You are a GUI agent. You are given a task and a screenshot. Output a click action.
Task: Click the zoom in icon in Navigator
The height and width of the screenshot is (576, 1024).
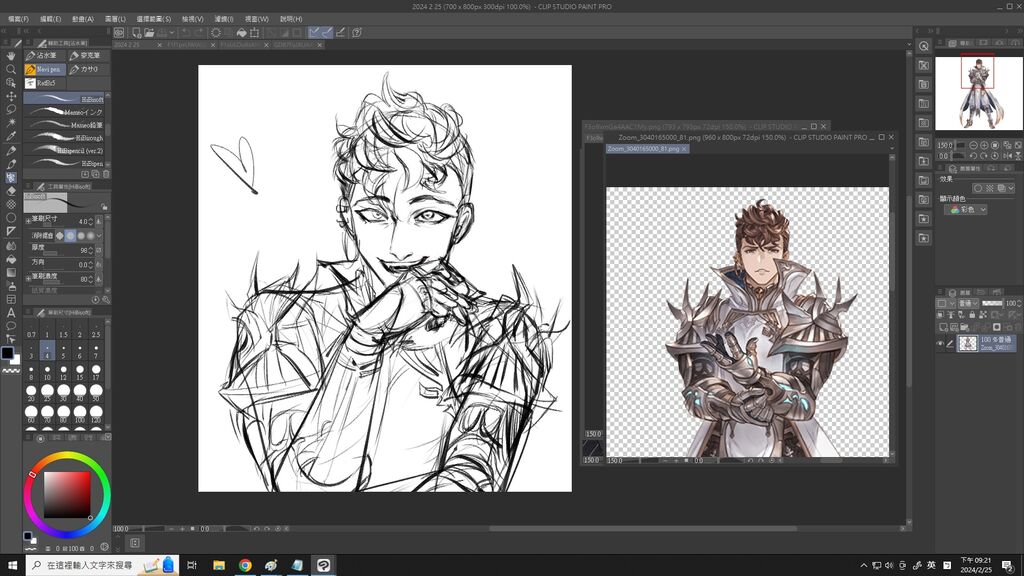point(984,145)
